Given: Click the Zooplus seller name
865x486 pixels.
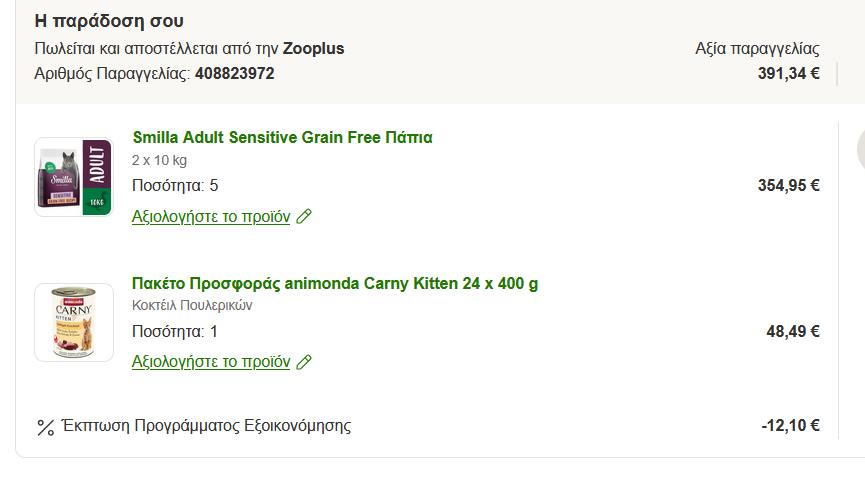Looking at the screenshot, I should coord(313,48).
